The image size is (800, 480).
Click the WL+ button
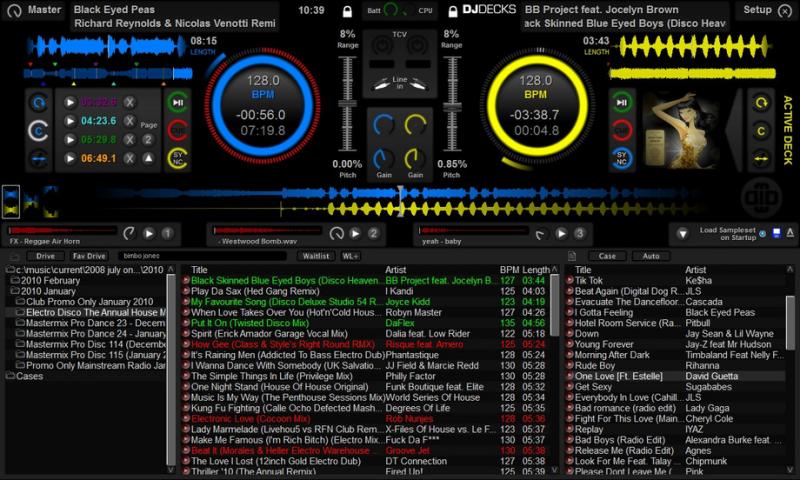coord(350,256)
